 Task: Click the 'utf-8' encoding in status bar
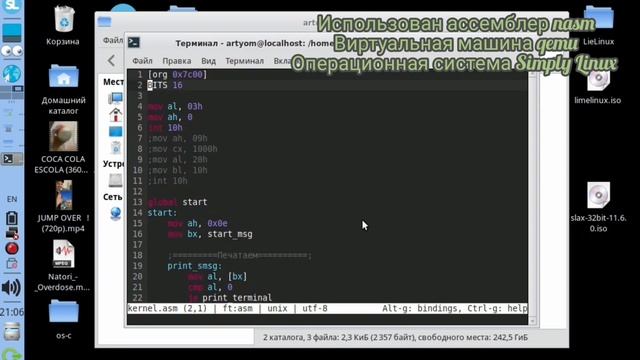[x=315, y=309]
